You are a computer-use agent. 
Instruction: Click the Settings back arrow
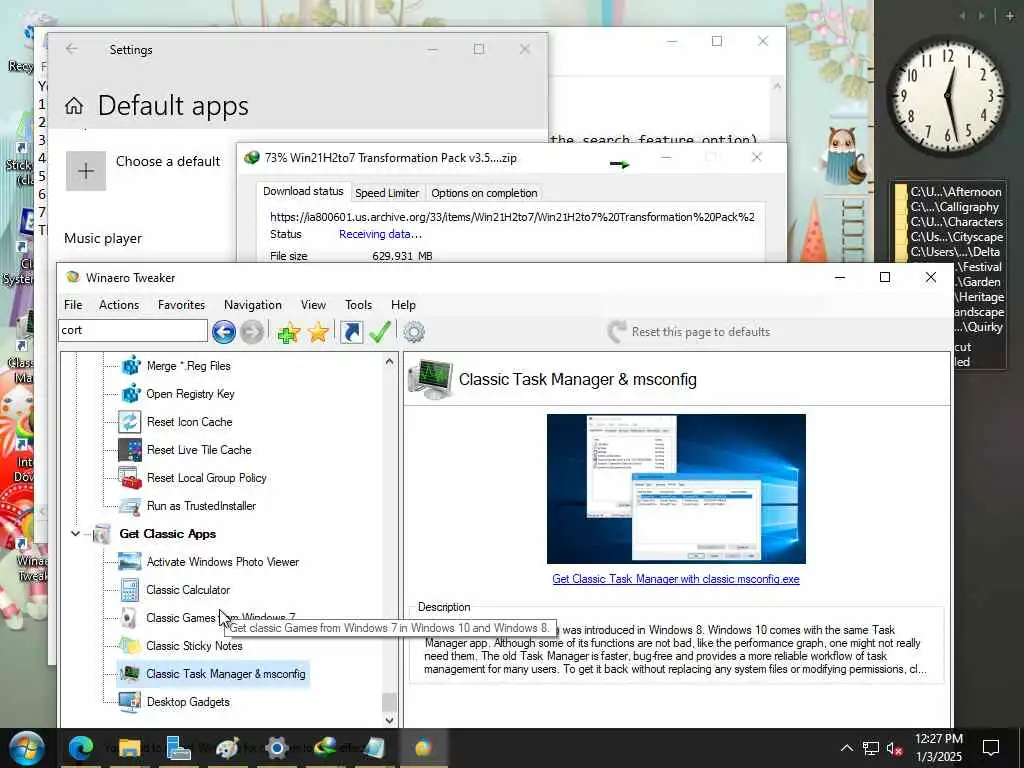coord(72,49)
